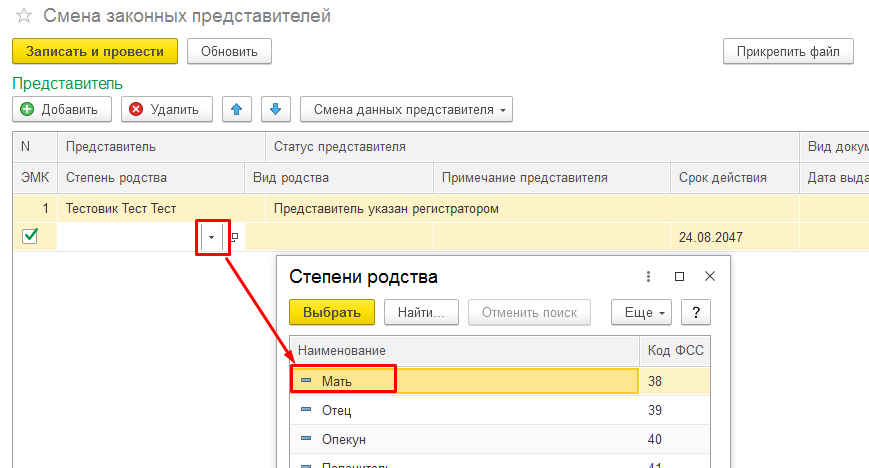The width and height of the screenshot is (869, 468).
Task: Expand the Степень родства dropdown arrow
Action: 211,237
